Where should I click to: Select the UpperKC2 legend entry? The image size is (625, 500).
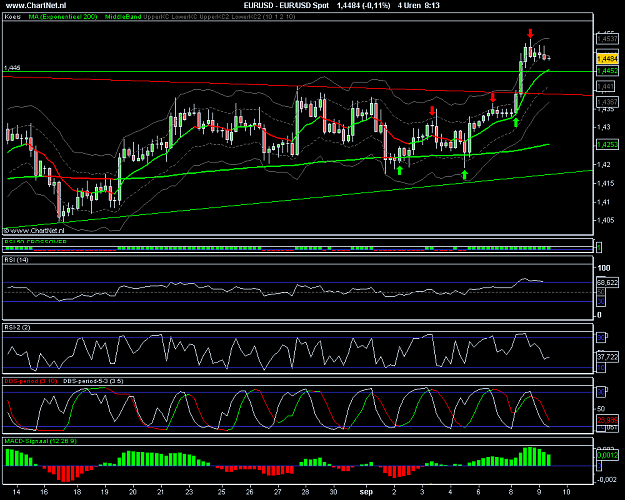pyautogui.click(x=214, y=17)
